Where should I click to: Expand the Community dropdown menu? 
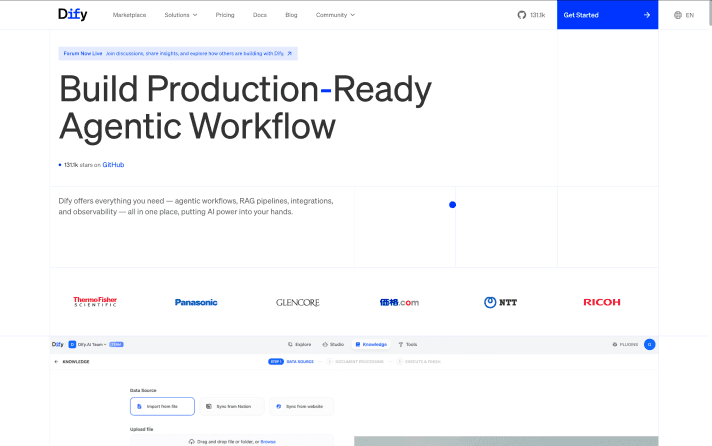click(335, 15)
